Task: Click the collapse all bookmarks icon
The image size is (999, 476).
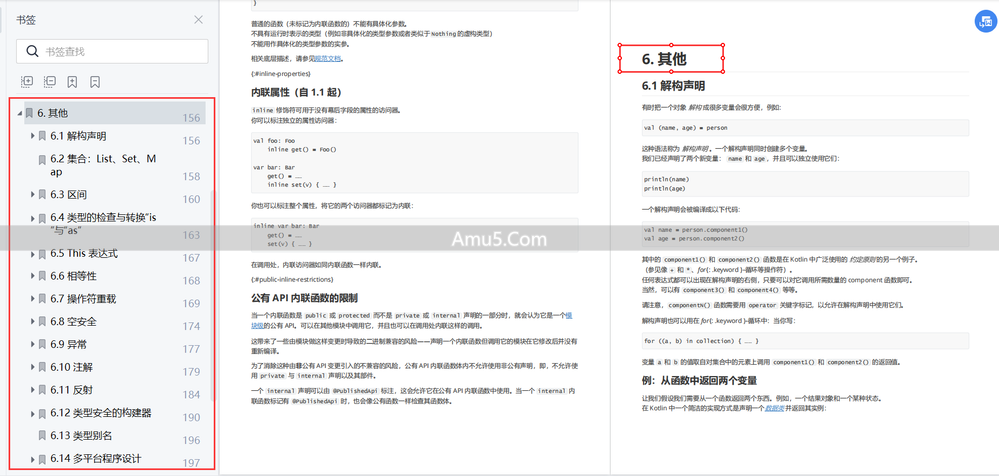Action: (50, 82)
